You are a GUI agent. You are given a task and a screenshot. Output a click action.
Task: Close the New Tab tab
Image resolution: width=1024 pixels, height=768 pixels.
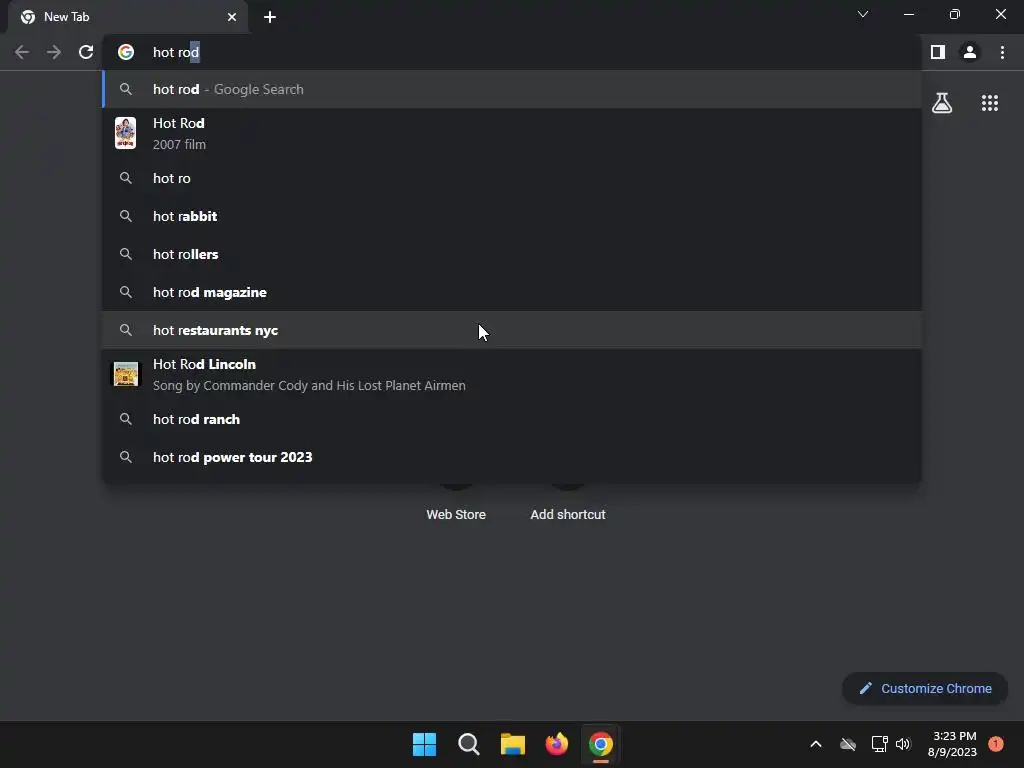(232, 17)
